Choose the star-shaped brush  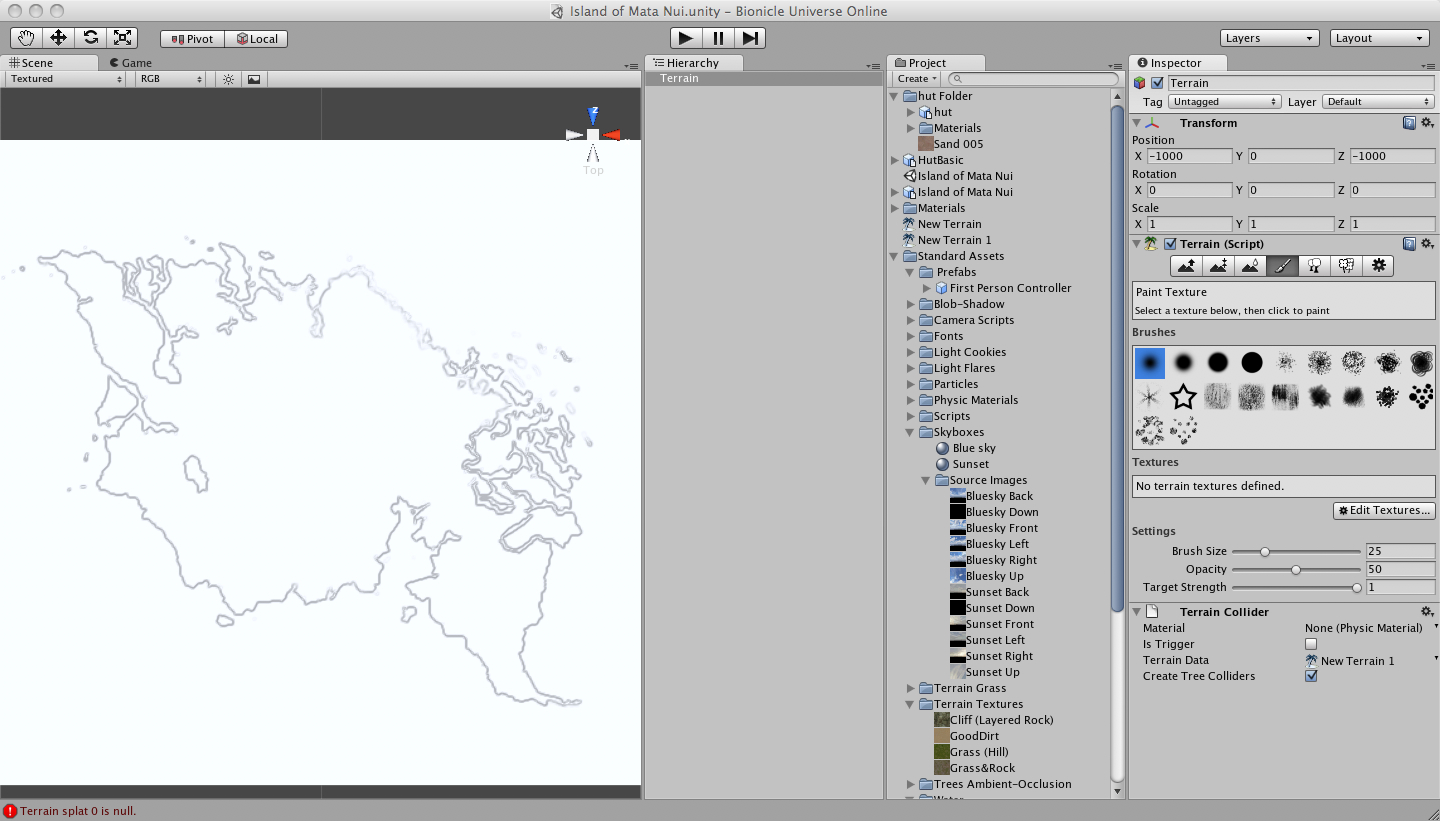(x=1183, y=398)
